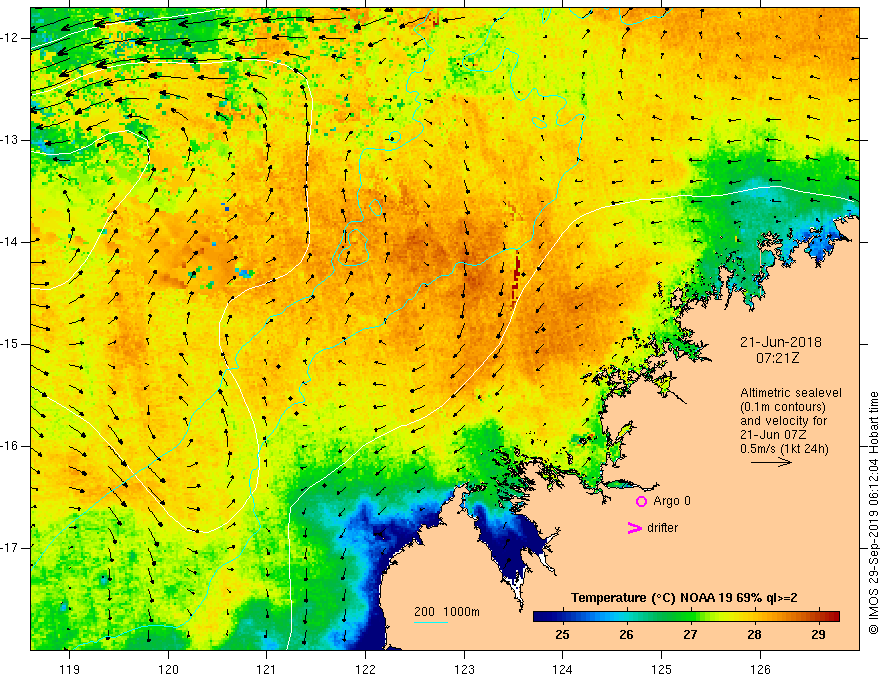Click latitude axis label -12
Image resolution: width=880 pixels, height=680 pixels.
coord(11,38)
